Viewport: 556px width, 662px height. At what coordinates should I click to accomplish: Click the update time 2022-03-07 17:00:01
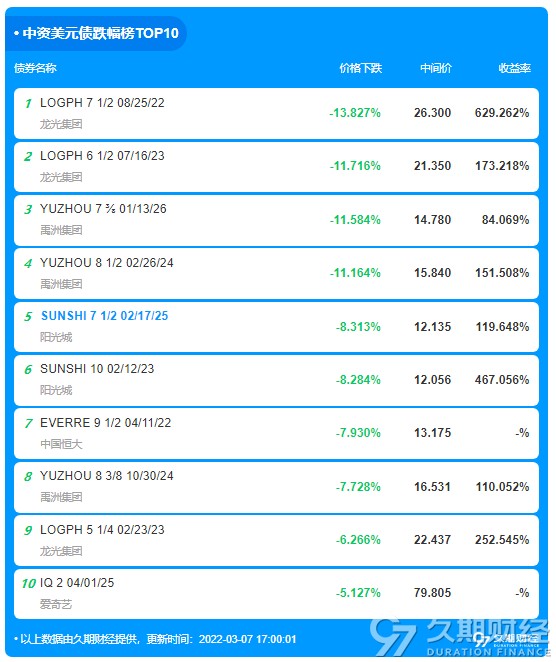pyautogui.click(x=247, y=639)
